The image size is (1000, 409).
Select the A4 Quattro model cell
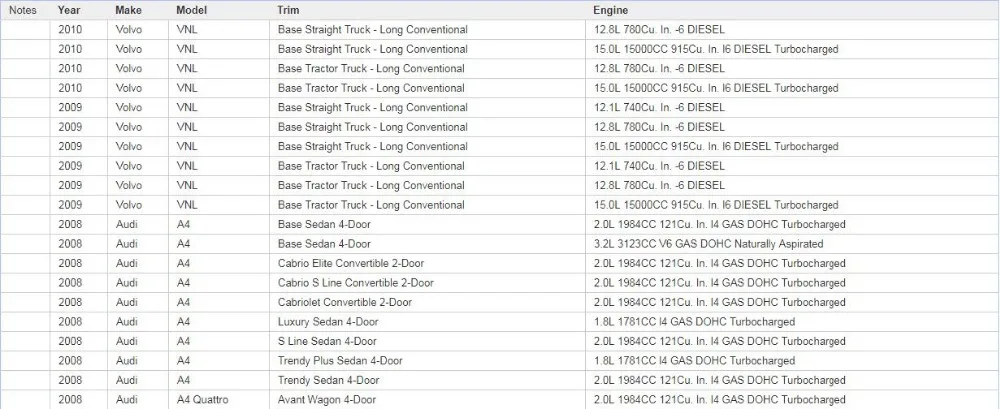pos(219,399)
